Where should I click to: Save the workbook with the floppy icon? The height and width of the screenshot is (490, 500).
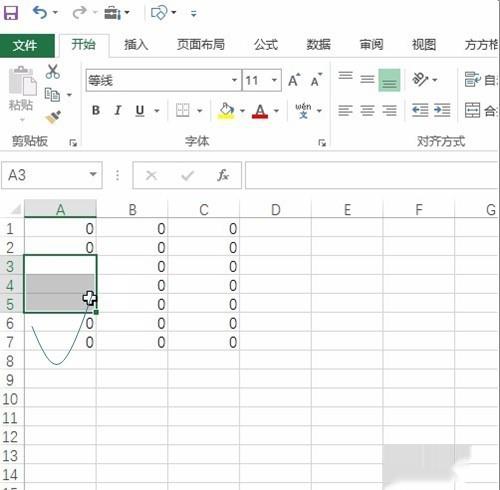[x=10, y=13]
